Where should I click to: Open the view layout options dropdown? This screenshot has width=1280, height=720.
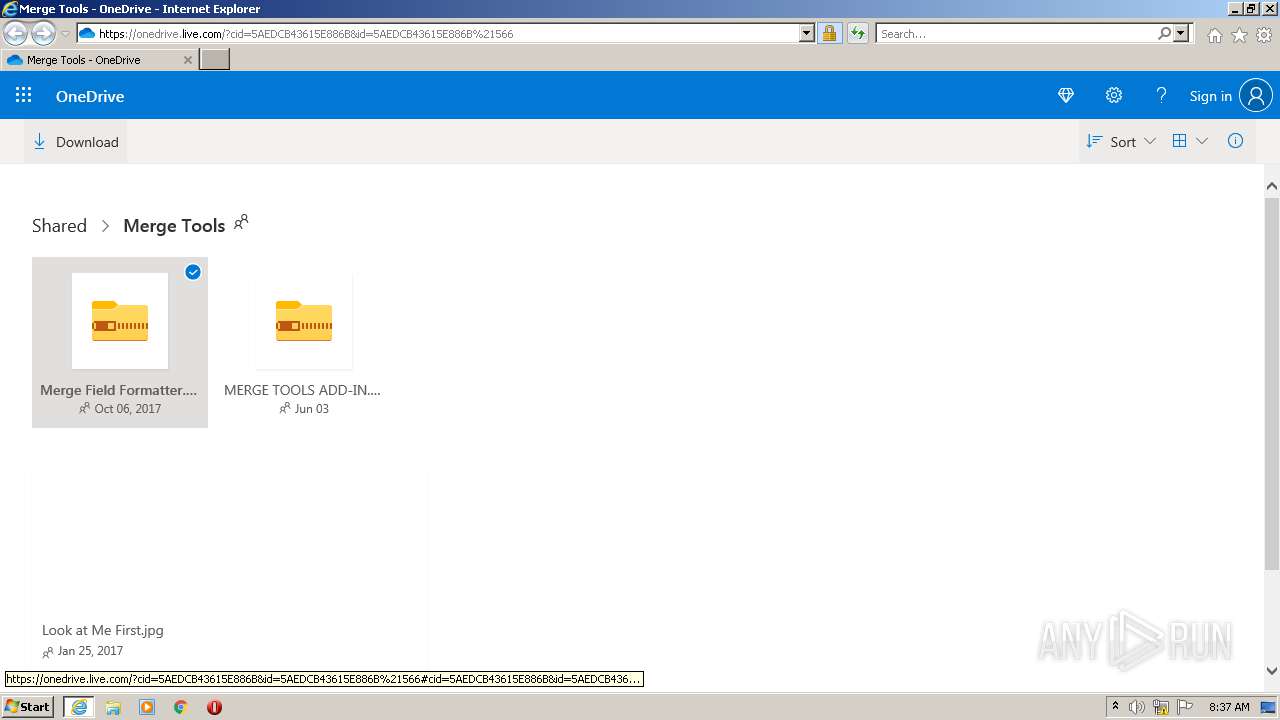coord(1190,141)
